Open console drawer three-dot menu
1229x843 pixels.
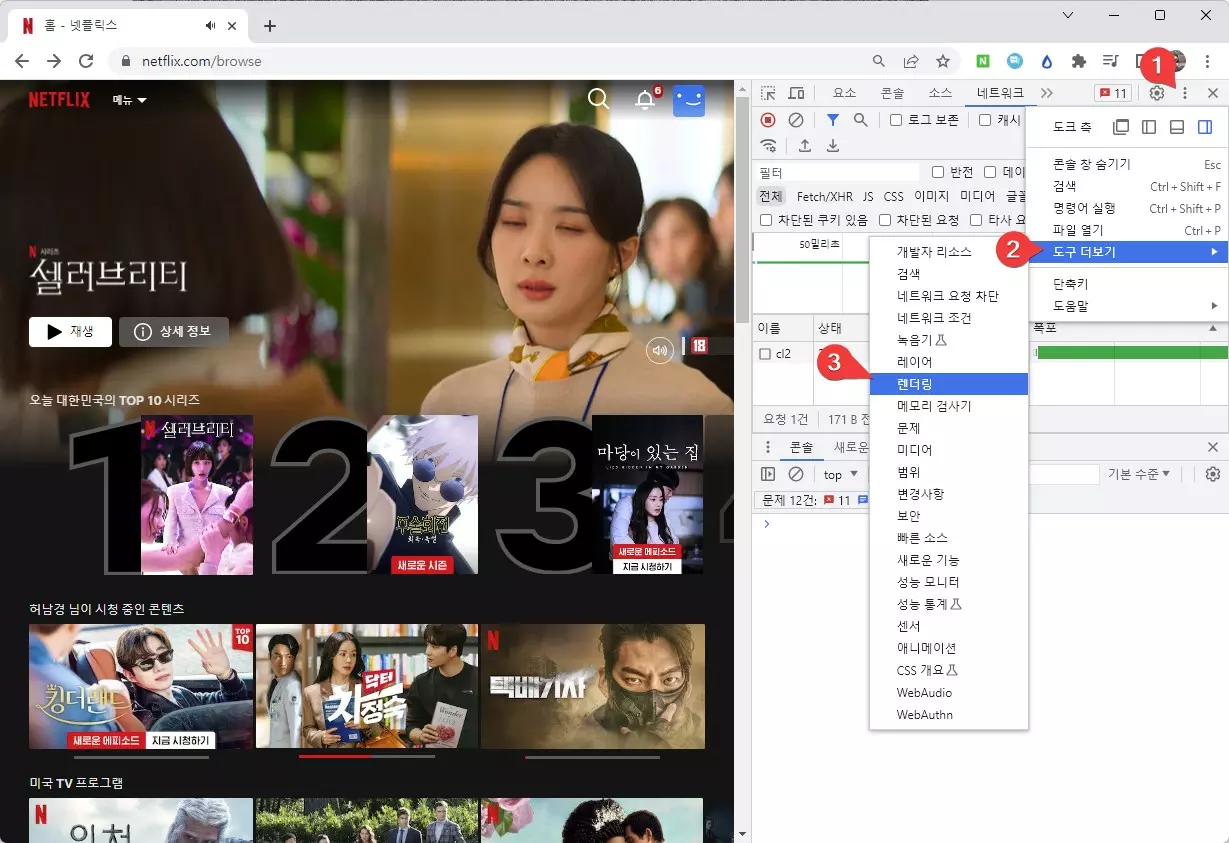pyautogui.click(x=768, y=447)
